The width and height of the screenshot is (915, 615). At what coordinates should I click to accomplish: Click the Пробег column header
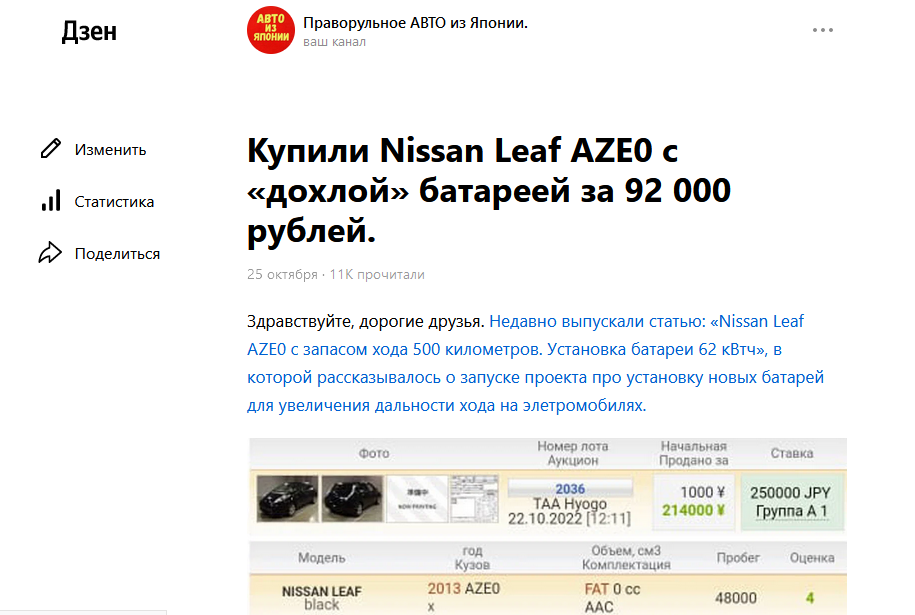click(738, 558)
